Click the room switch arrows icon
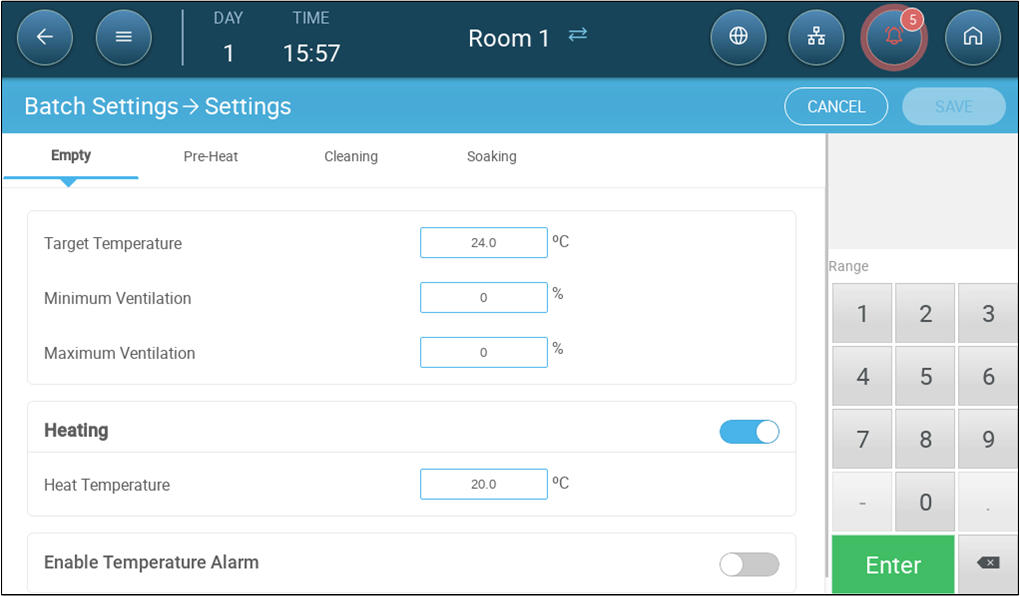This screenshot has height=596, width=1020. 578,35
